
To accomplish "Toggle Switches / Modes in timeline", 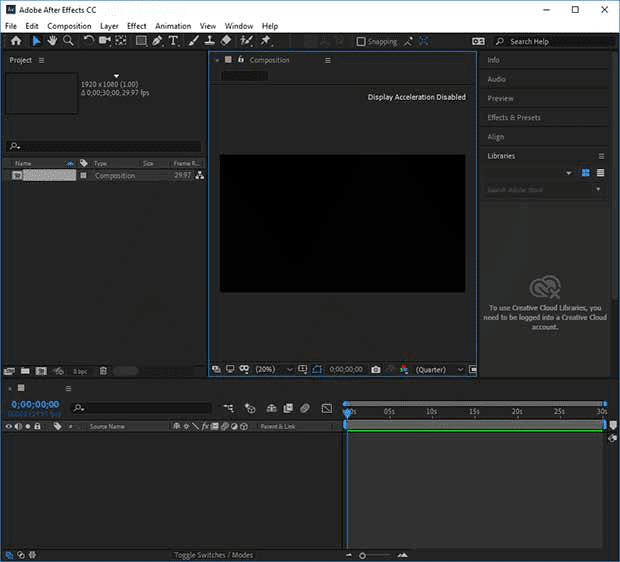I will 214,555.
